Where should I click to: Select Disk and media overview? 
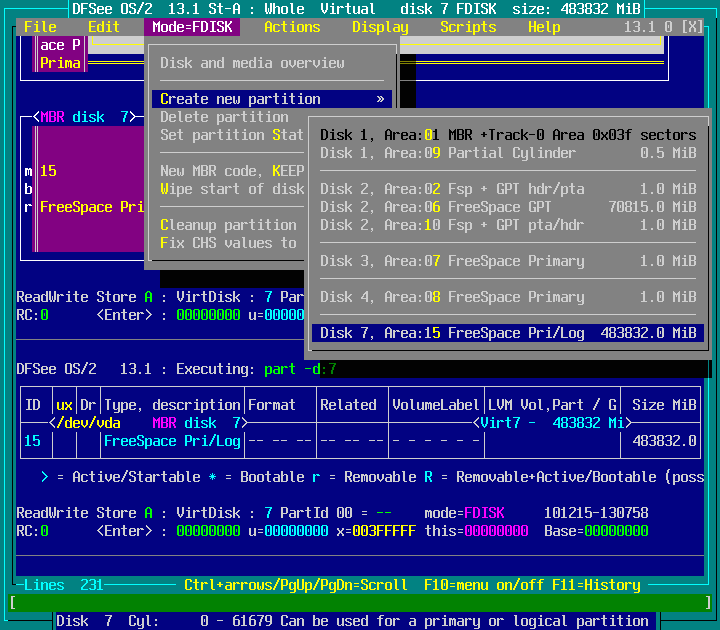pos(252,63)
